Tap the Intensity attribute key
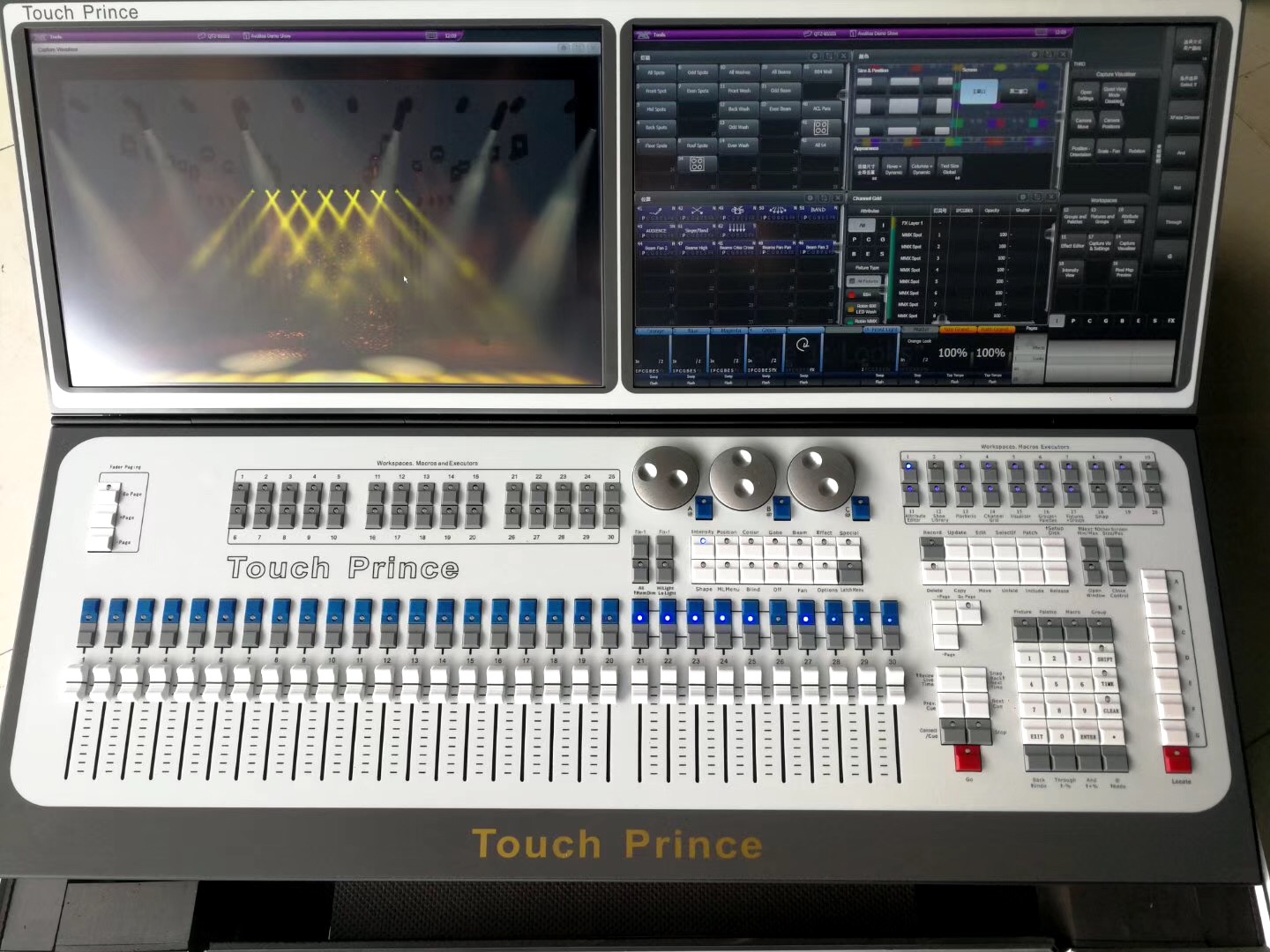 point(702,547)
